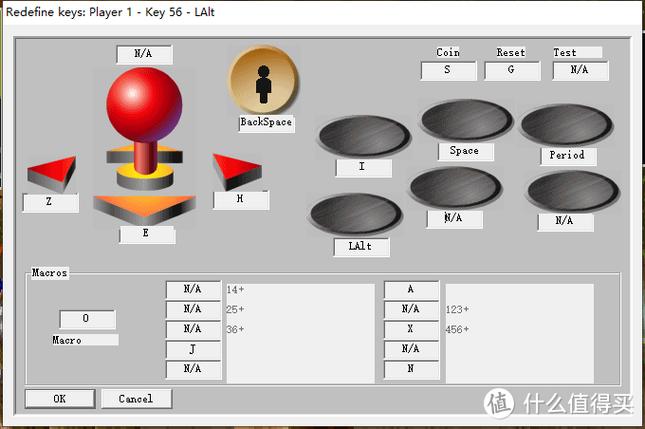Click the H key box for right
Image resolution: width=645 pixels, height=429 pixels.
pos(241,200)
